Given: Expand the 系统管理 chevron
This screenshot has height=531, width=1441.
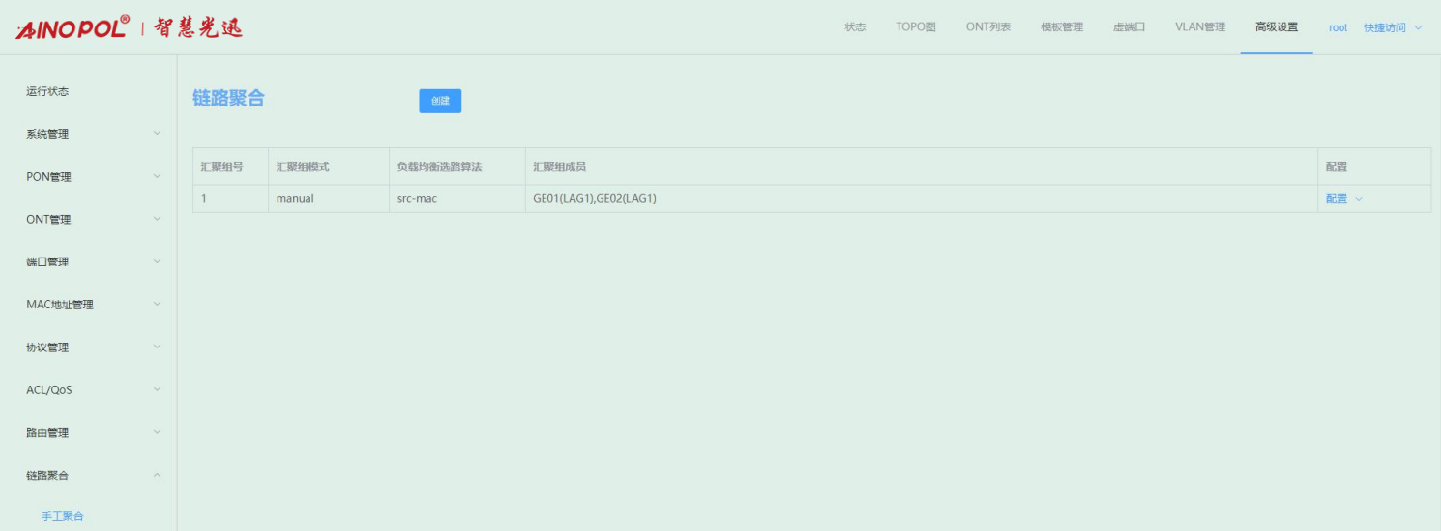Looking at the screenshot, I should [x=157, y=134].
